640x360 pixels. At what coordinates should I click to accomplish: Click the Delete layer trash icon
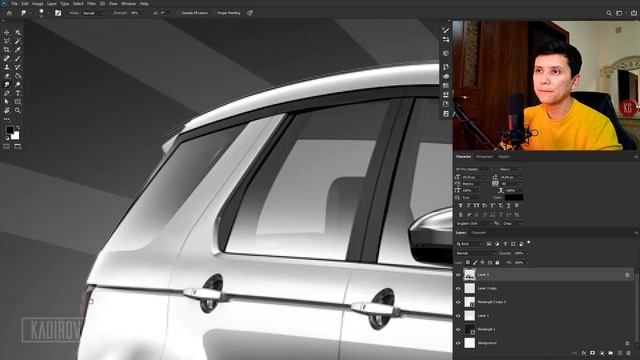point(629,353)
